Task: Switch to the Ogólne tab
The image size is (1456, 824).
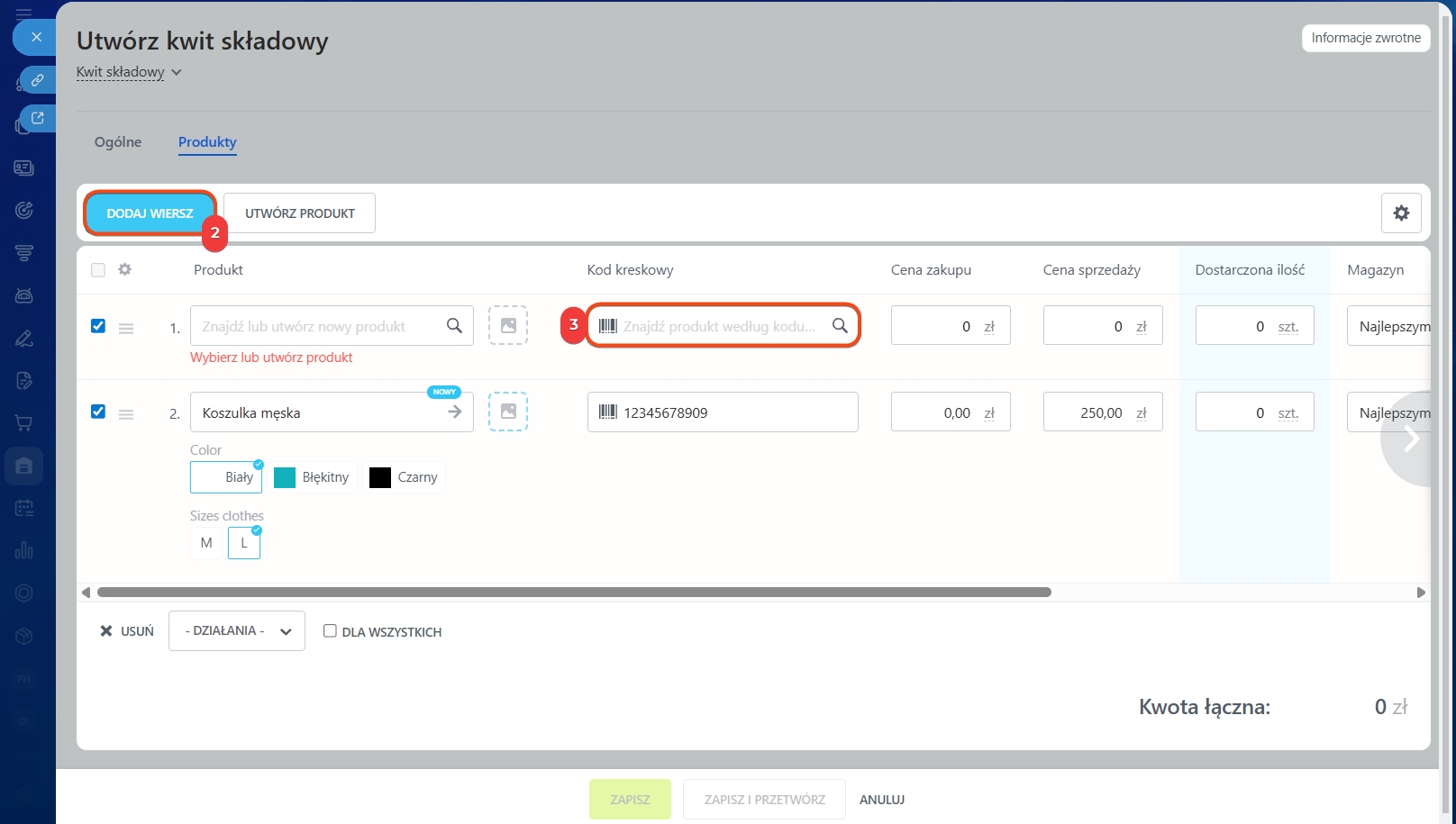Action: (118, 142)
